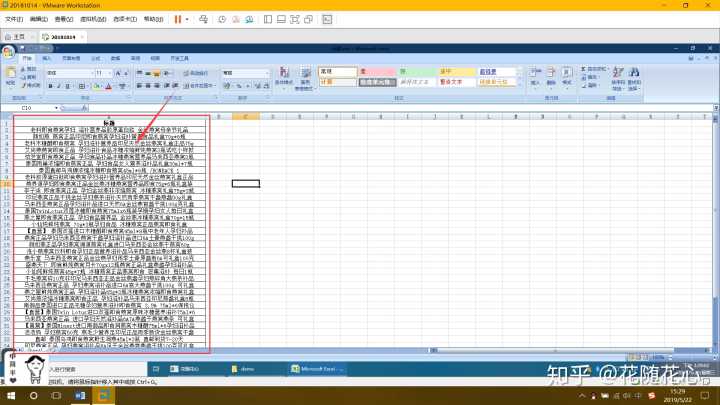This screenshot has width=720, height=405.
Task: Click the 开始 ribbon tab in Excel
Action: click(x=29, y=60)
